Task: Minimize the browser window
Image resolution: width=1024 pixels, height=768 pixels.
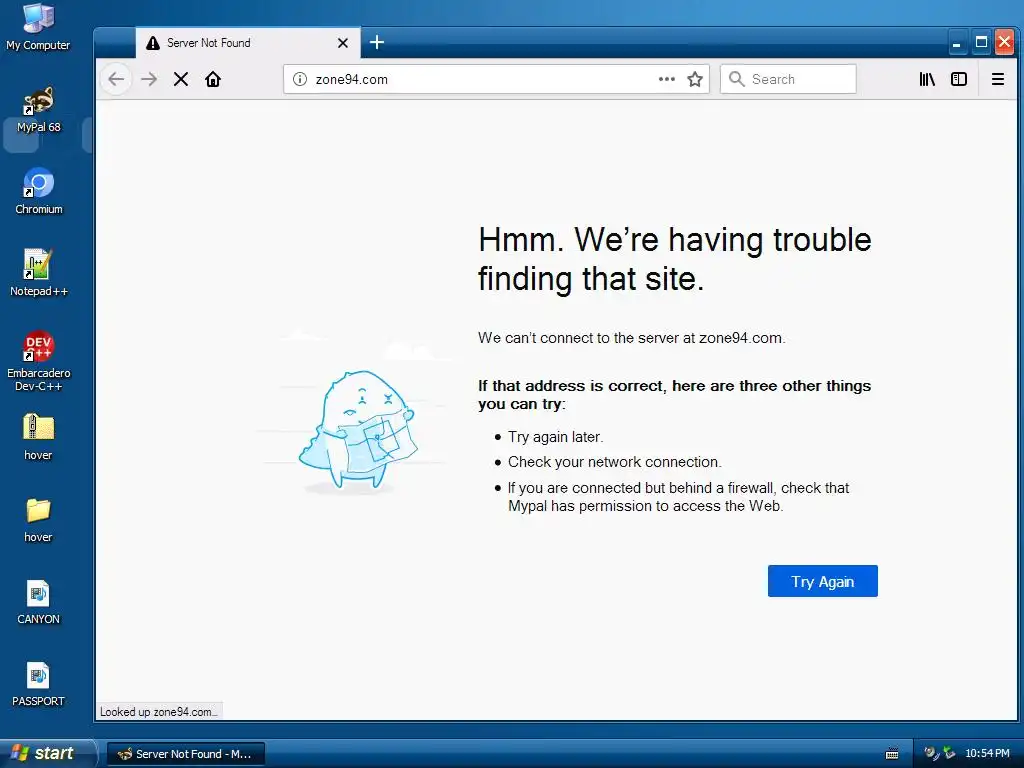Action: click(x=957, y=43)
